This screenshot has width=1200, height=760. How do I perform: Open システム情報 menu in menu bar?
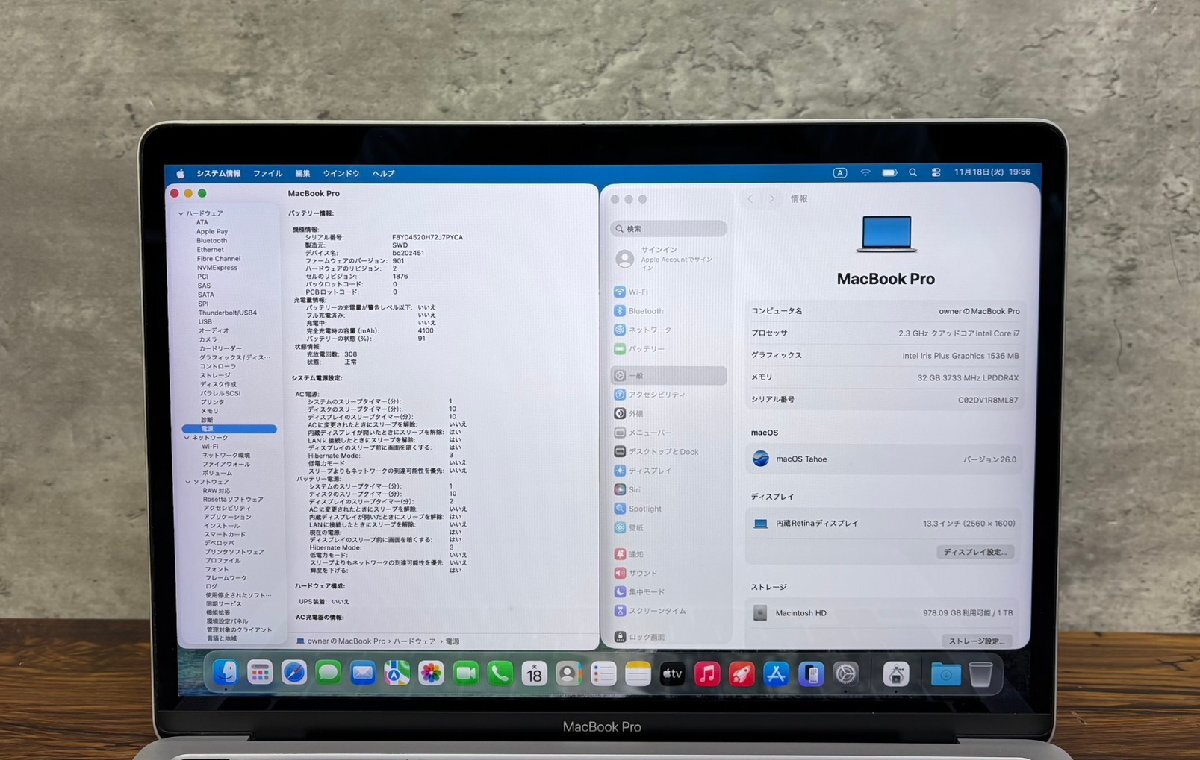pos(218,173)
